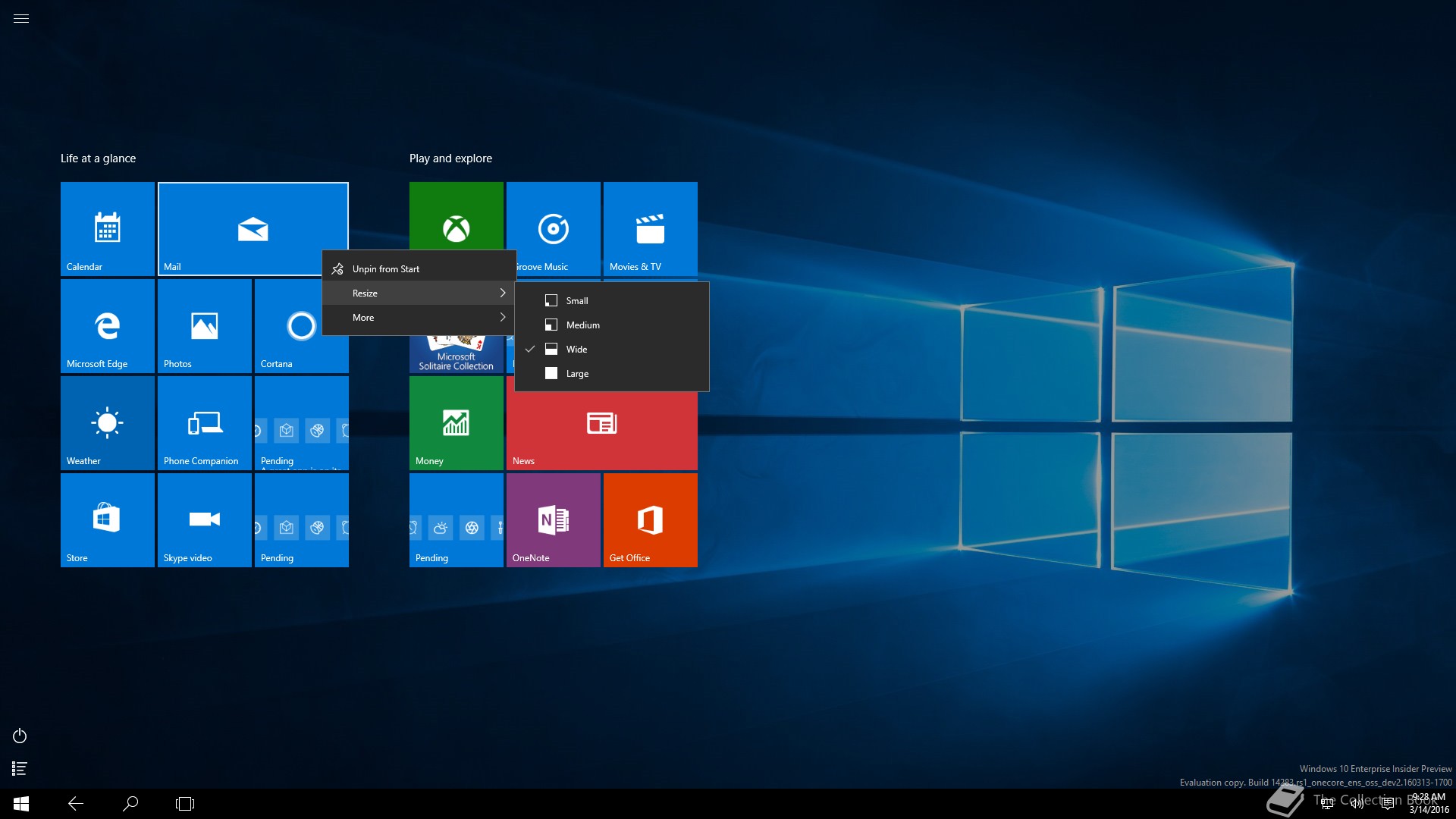Open Task View on the taskbar
This screenshot has height=819, width=1456.
pos(185,804)
